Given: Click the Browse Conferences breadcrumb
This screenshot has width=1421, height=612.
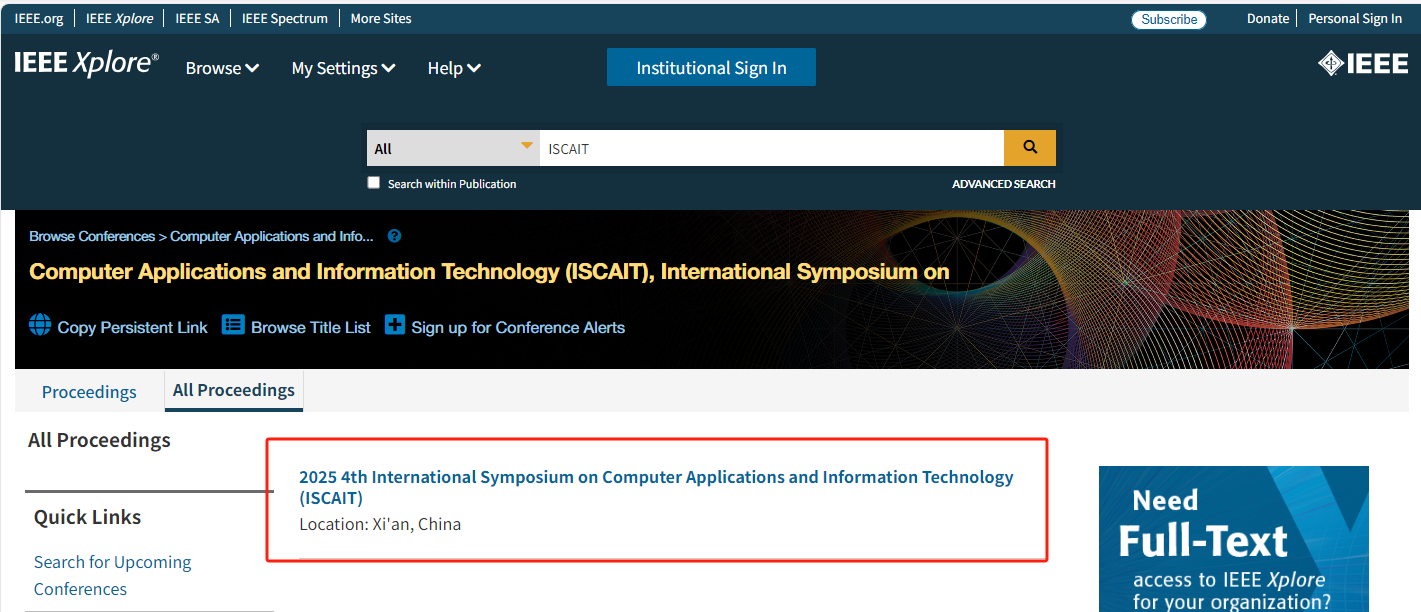Looking at the screenshot, I should (x=92, y=236).
